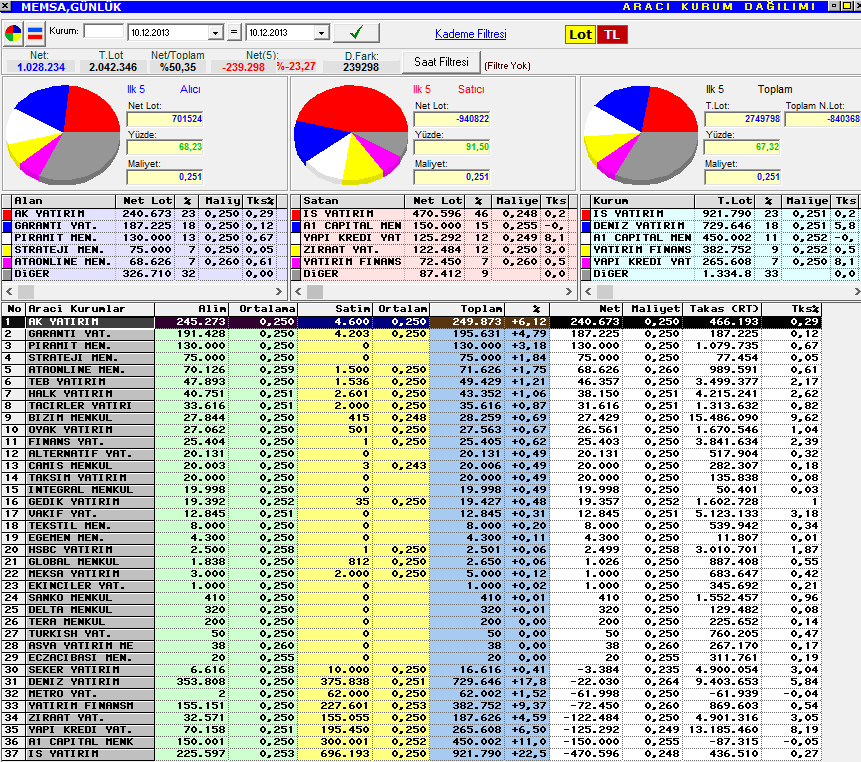The width and height of the screenshot is (861, 762).
Task: Click the Saat Filtresi button
Action: (441, 62)
